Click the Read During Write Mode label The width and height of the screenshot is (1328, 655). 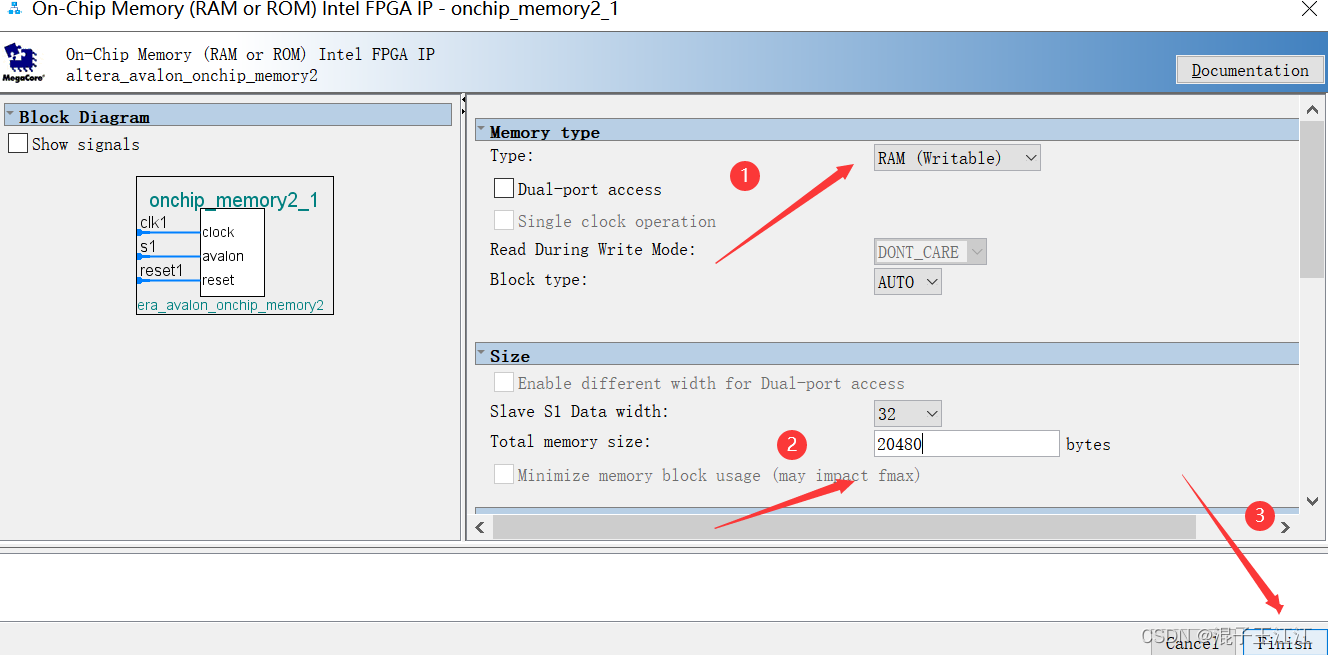click(593, 249)
